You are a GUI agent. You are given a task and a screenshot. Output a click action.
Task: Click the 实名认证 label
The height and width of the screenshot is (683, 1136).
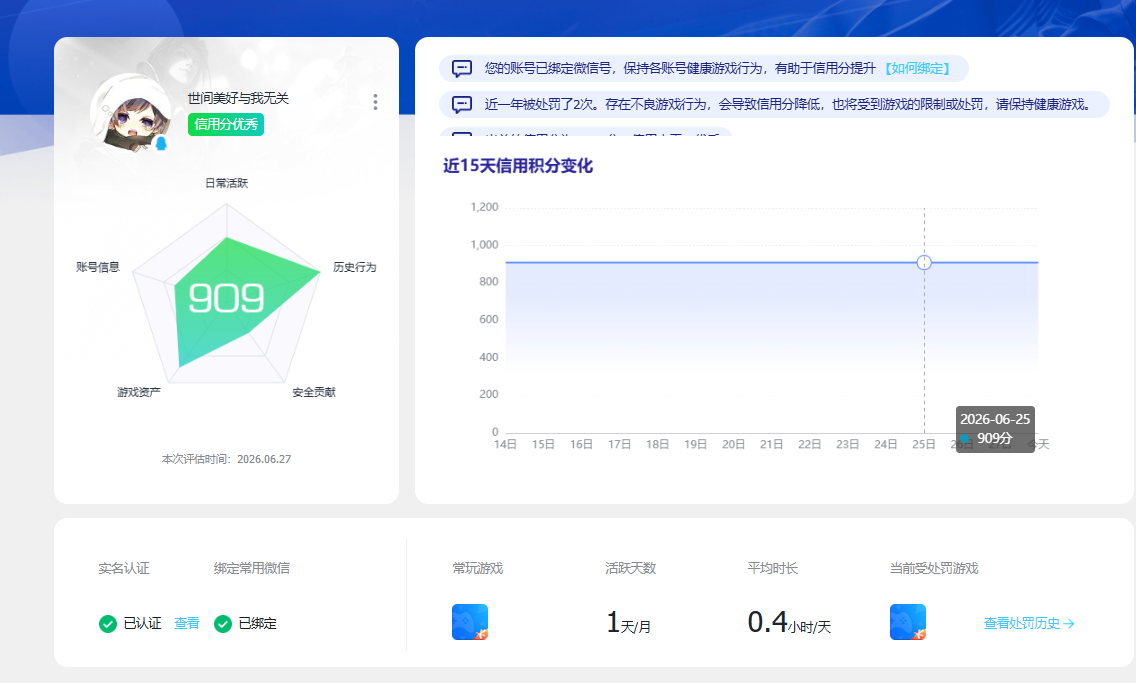124,569
